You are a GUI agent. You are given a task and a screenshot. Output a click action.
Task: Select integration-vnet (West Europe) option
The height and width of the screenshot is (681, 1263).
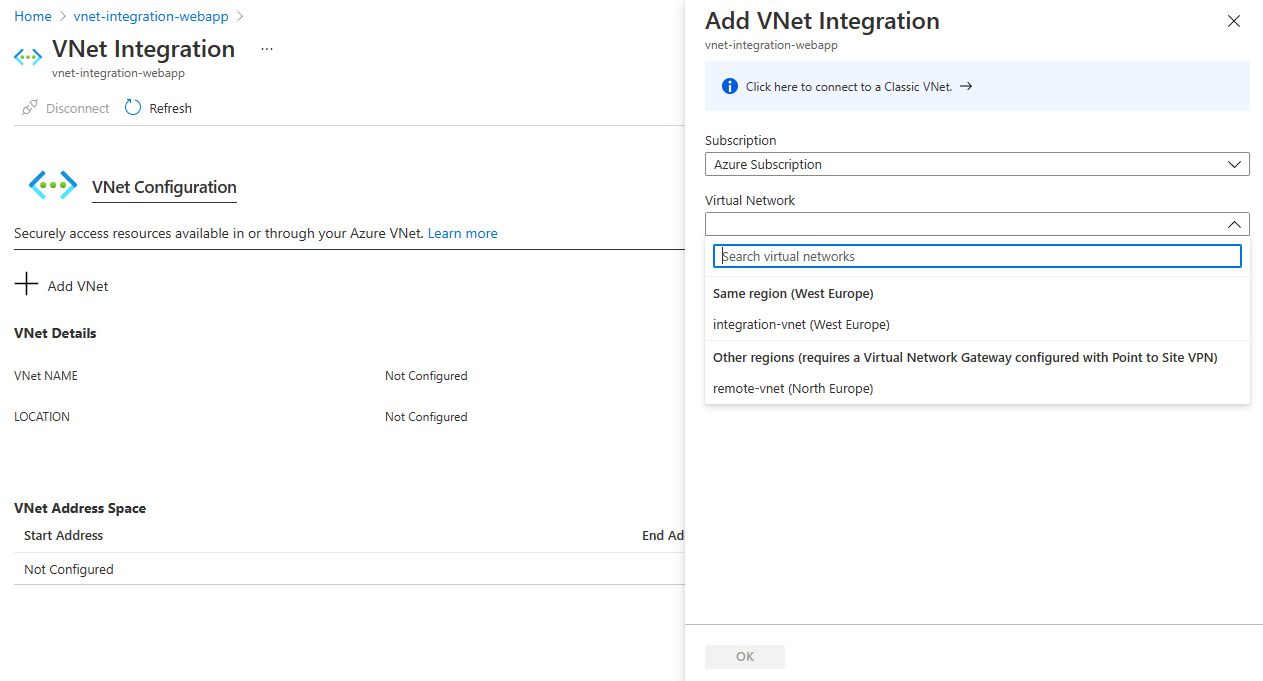(801, 324)
